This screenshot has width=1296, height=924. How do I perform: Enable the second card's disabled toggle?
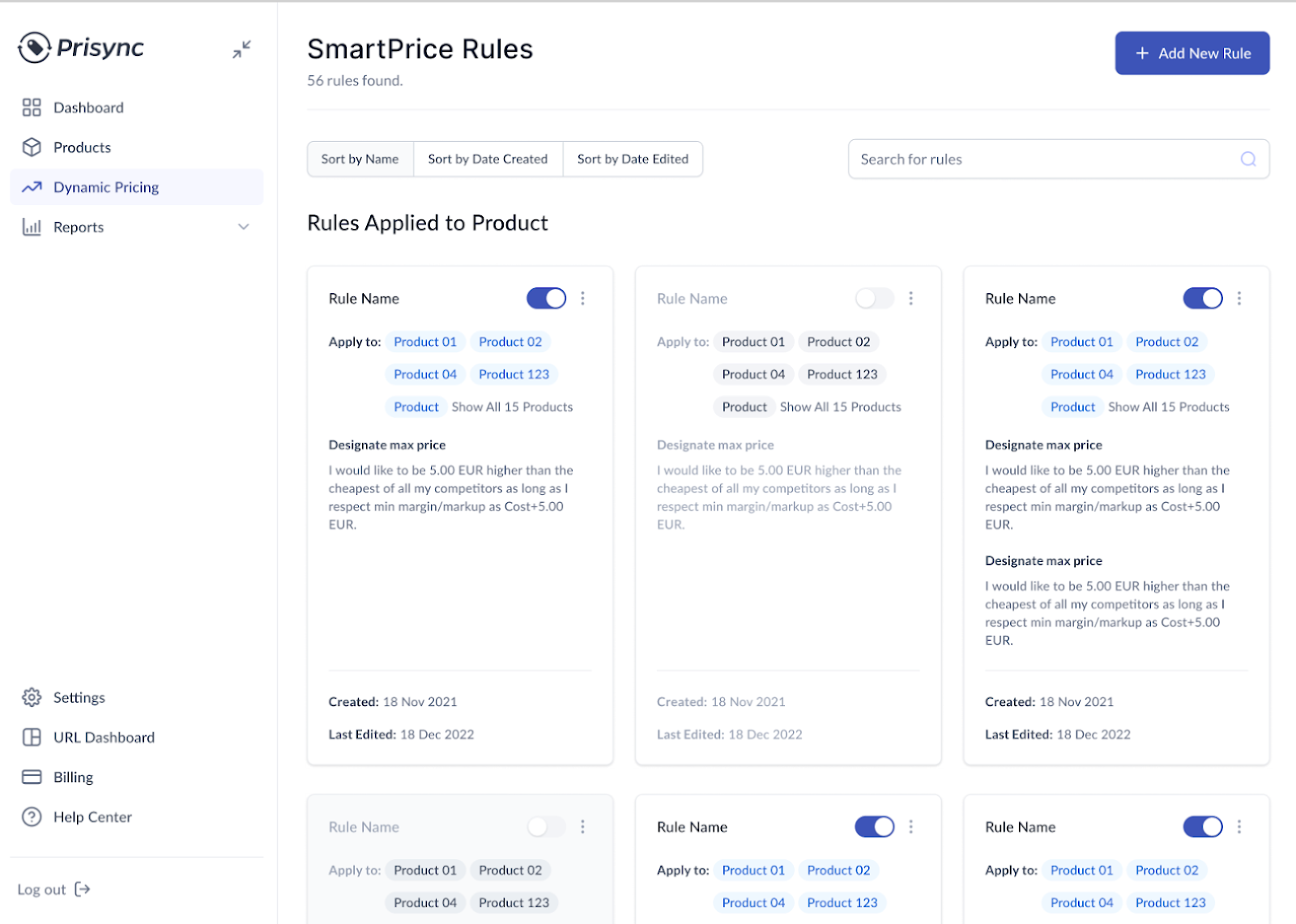pyautogui.click(x=874, y=299)
